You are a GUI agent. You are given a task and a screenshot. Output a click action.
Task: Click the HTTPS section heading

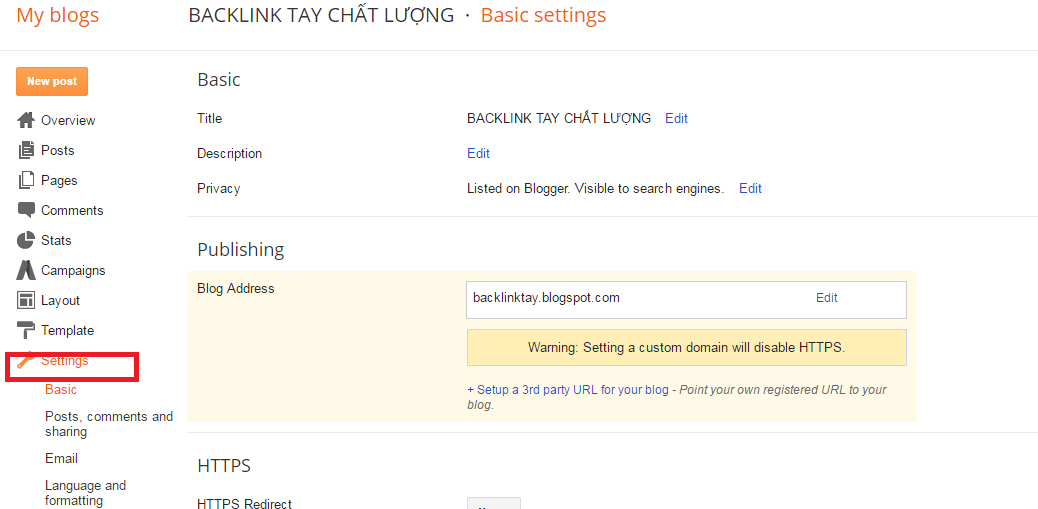tap(224, 466)
